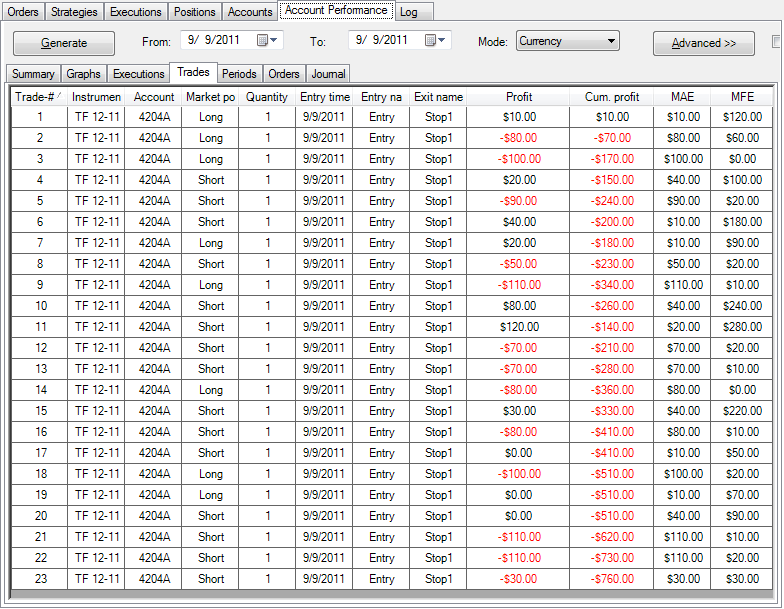Sort by Market position column header

(x=210, y=97)
